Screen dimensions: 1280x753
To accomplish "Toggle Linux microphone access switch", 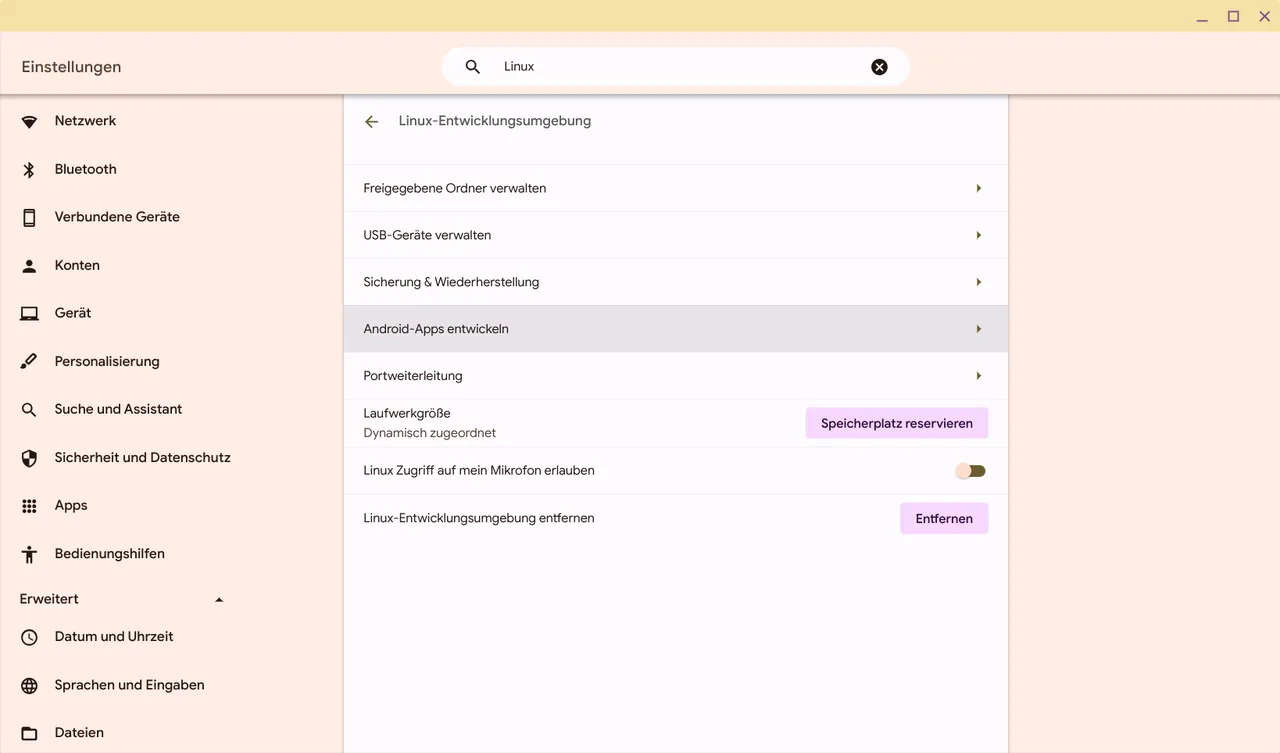I will coord(970,471).
